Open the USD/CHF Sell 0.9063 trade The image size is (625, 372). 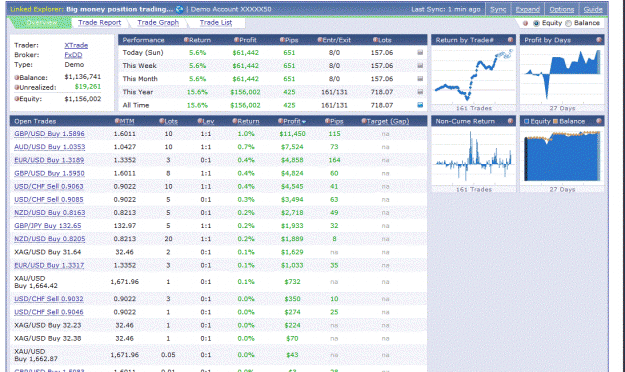(49, 187)
